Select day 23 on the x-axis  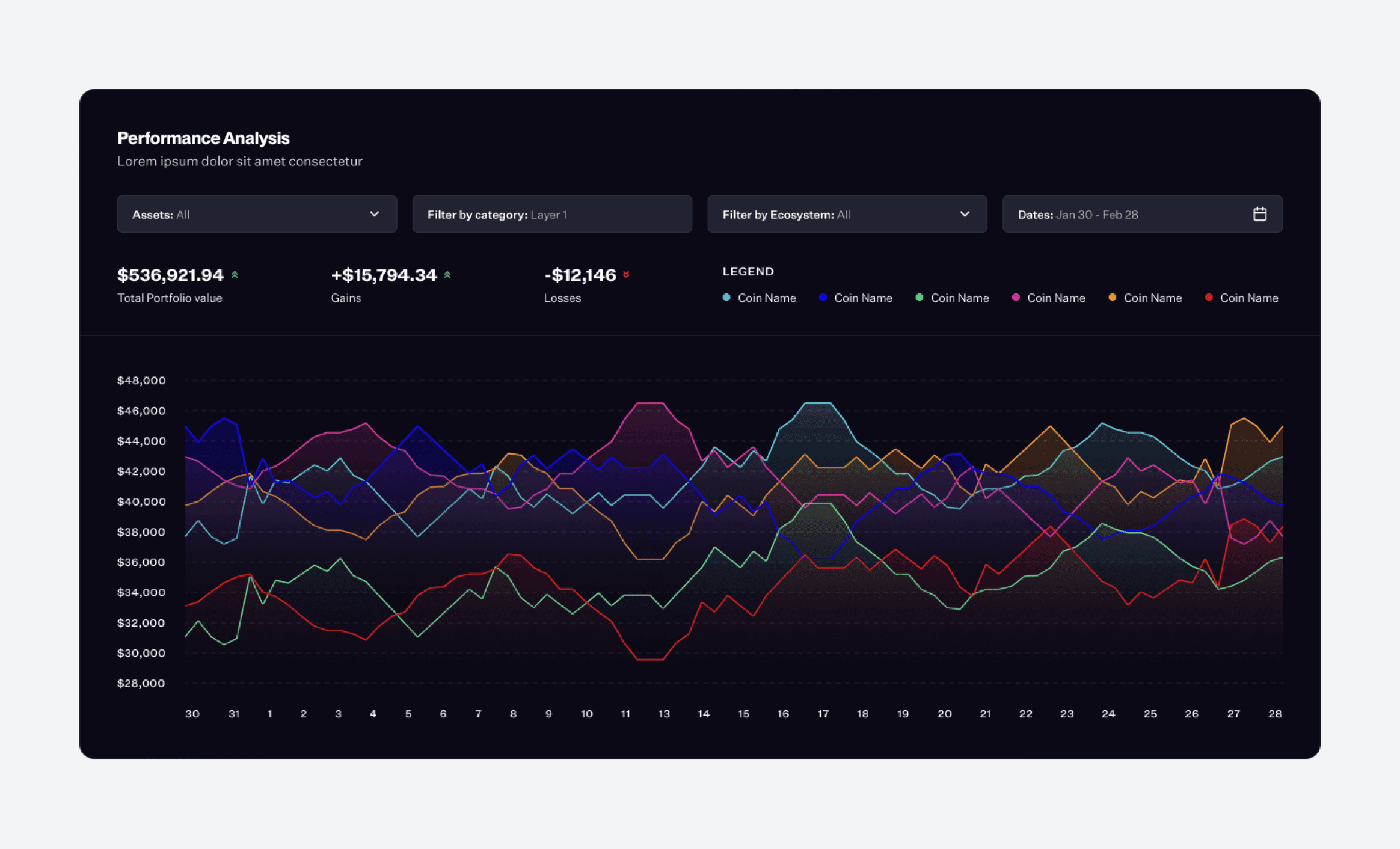1067,714
